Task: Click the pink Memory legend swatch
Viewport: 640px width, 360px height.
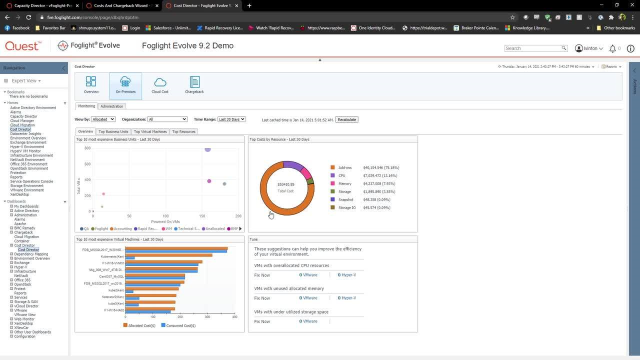Action: tap(333, 183)
